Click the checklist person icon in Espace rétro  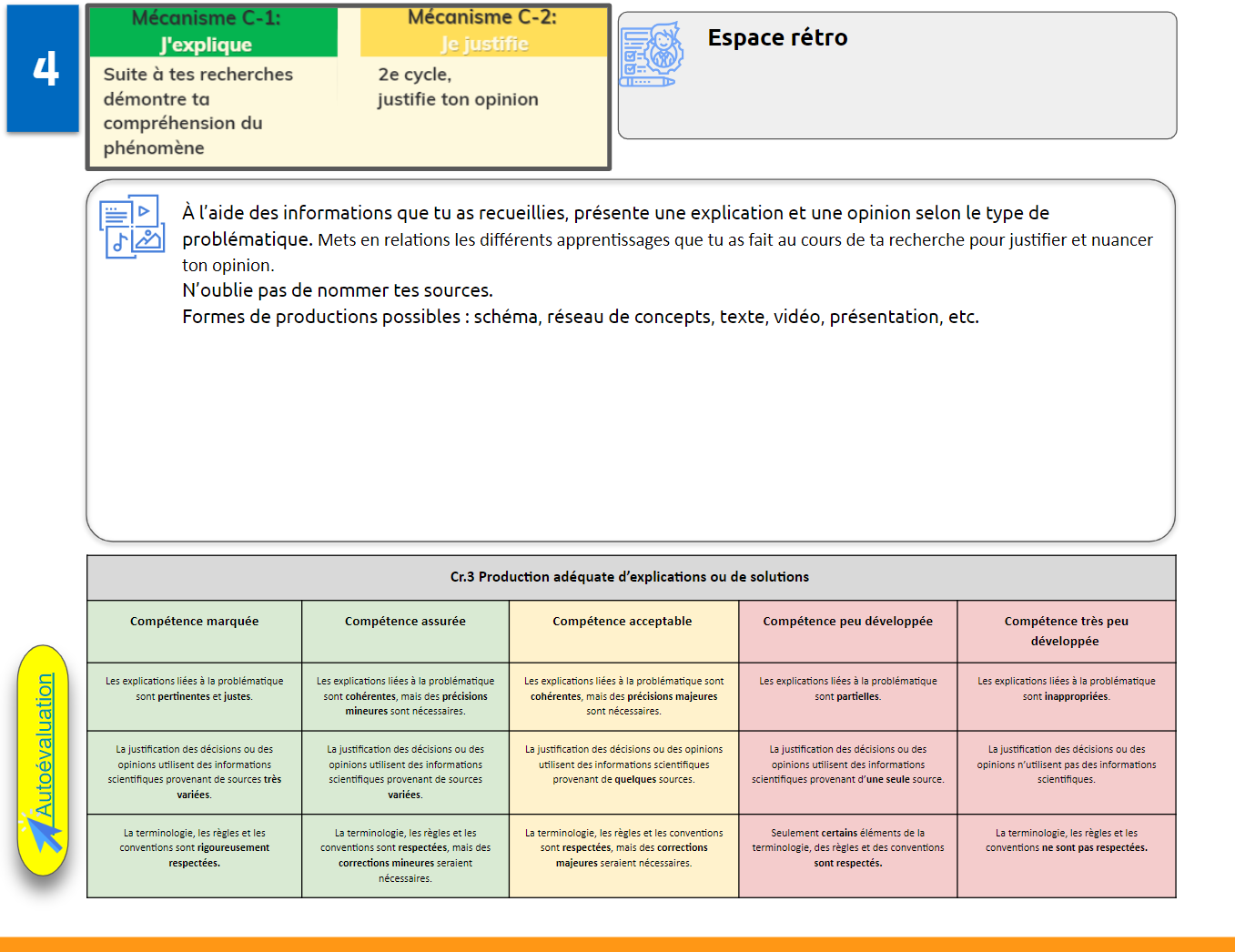652,55
